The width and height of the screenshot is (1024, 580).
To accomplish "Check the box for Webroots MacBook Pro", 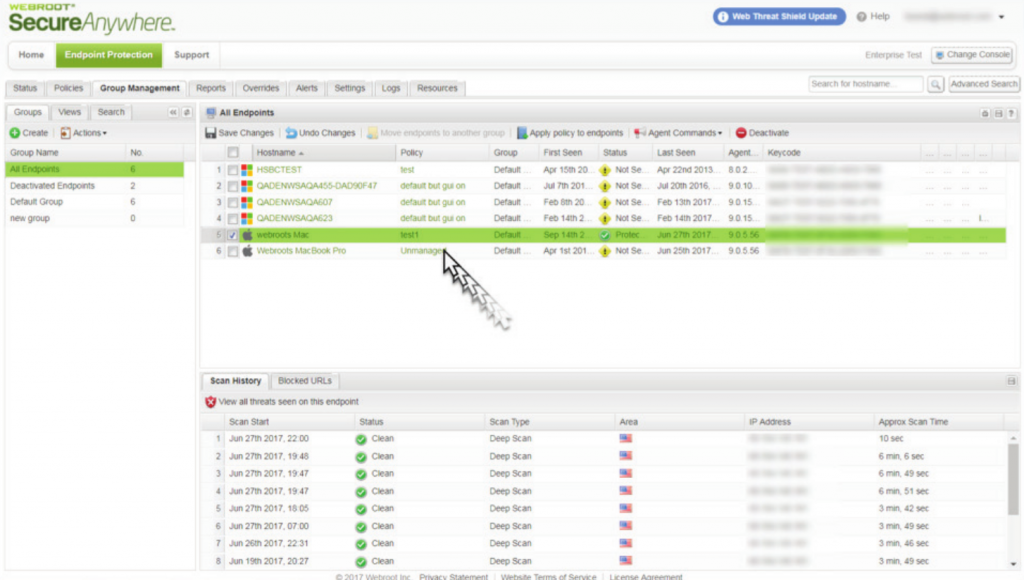I will point(232,251).
